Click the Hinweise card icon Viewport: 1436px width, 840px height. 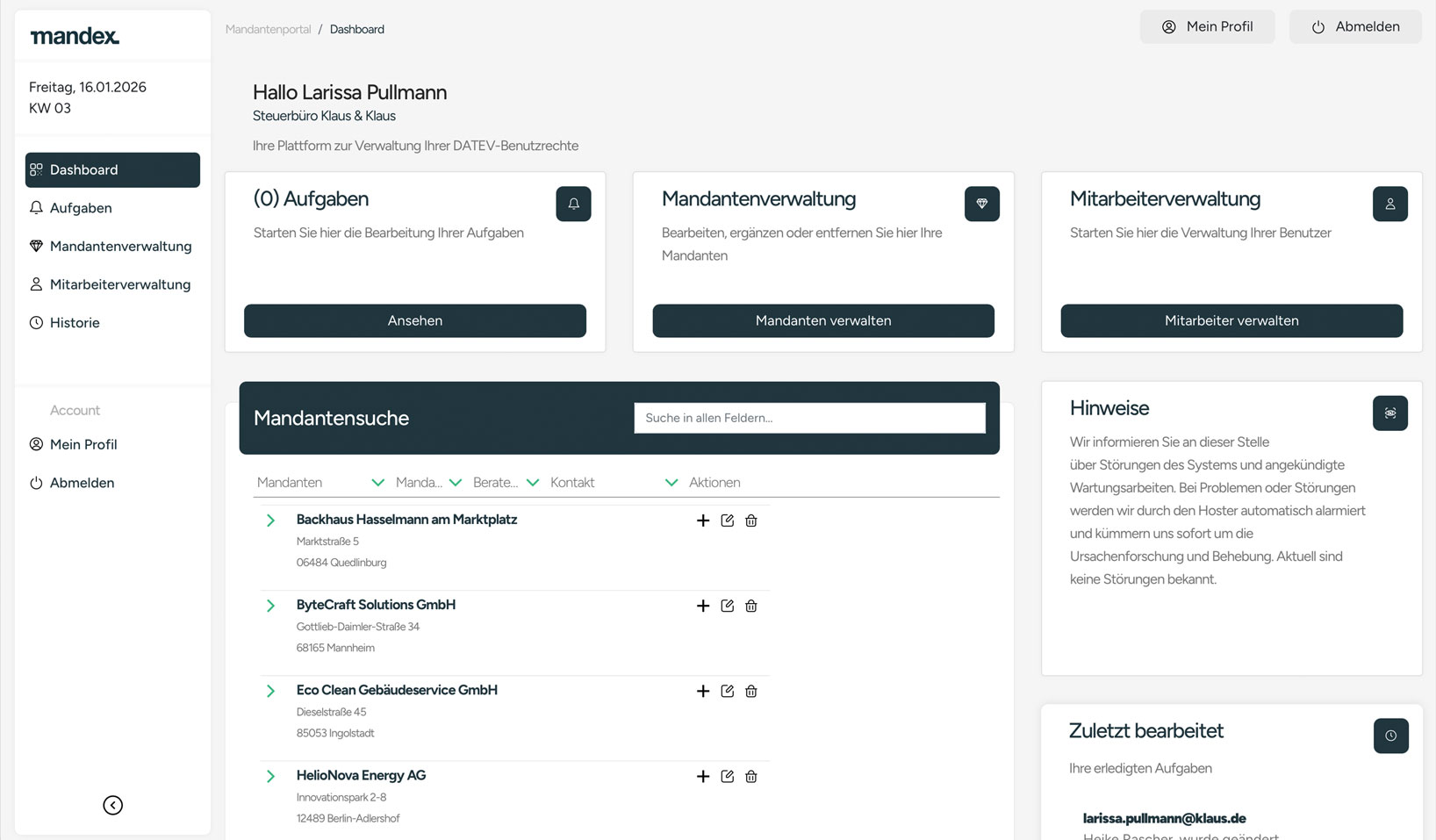(x=1389, y=413)
